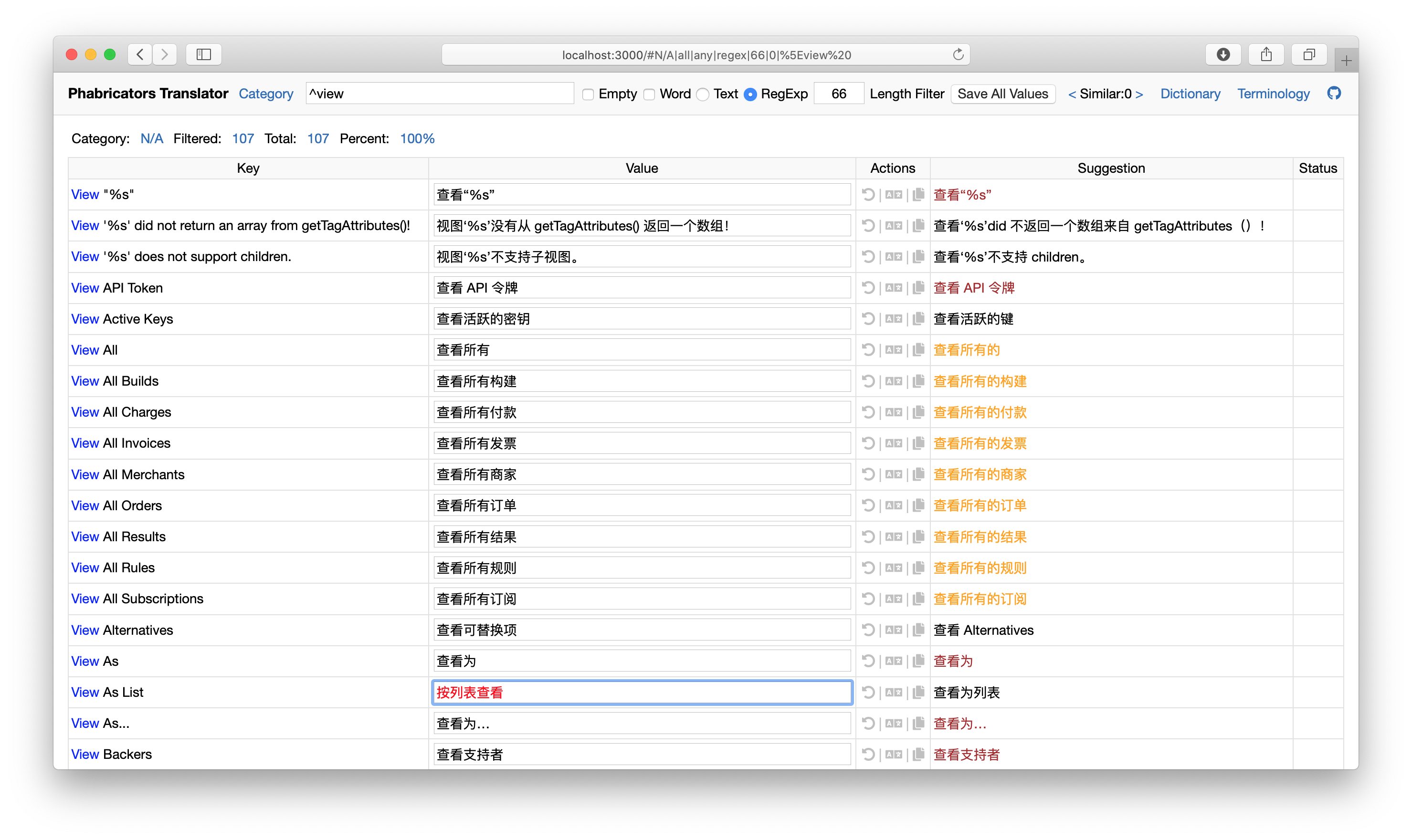Check the Word checkbox
Image resolution: width=1412 pixels, height=840 pixels.
pyautogui.click(x=649, y=94)
